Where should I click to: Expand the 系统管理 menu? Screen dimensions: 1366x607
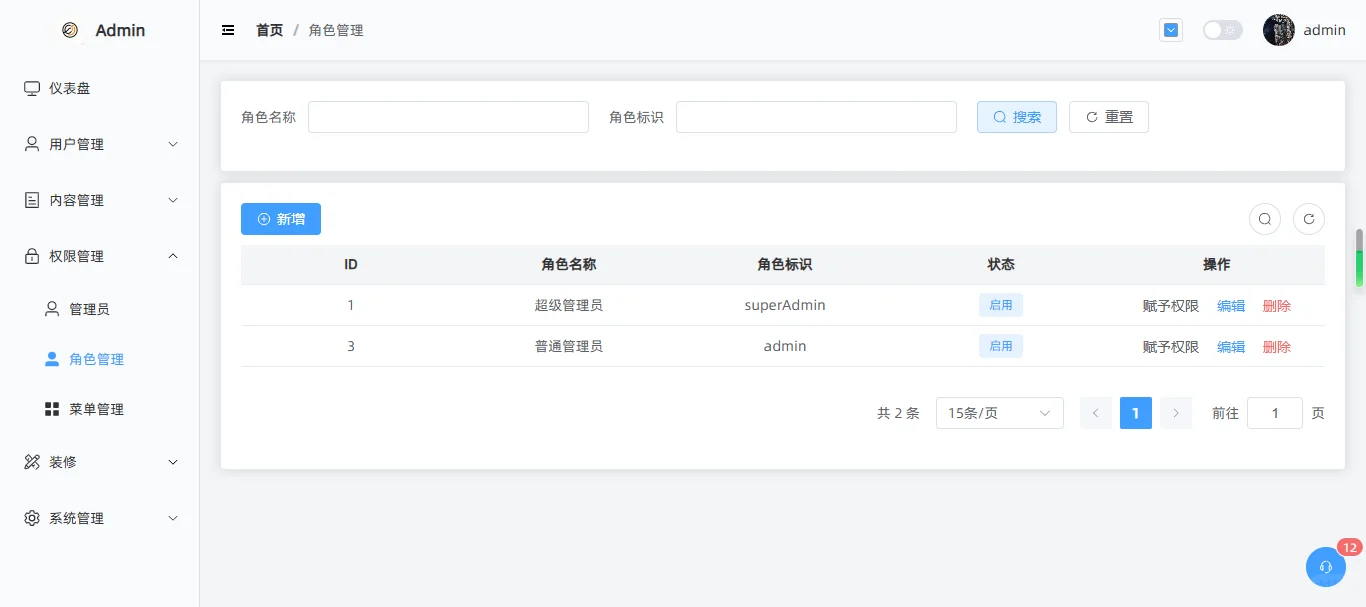tap(75, 518)
